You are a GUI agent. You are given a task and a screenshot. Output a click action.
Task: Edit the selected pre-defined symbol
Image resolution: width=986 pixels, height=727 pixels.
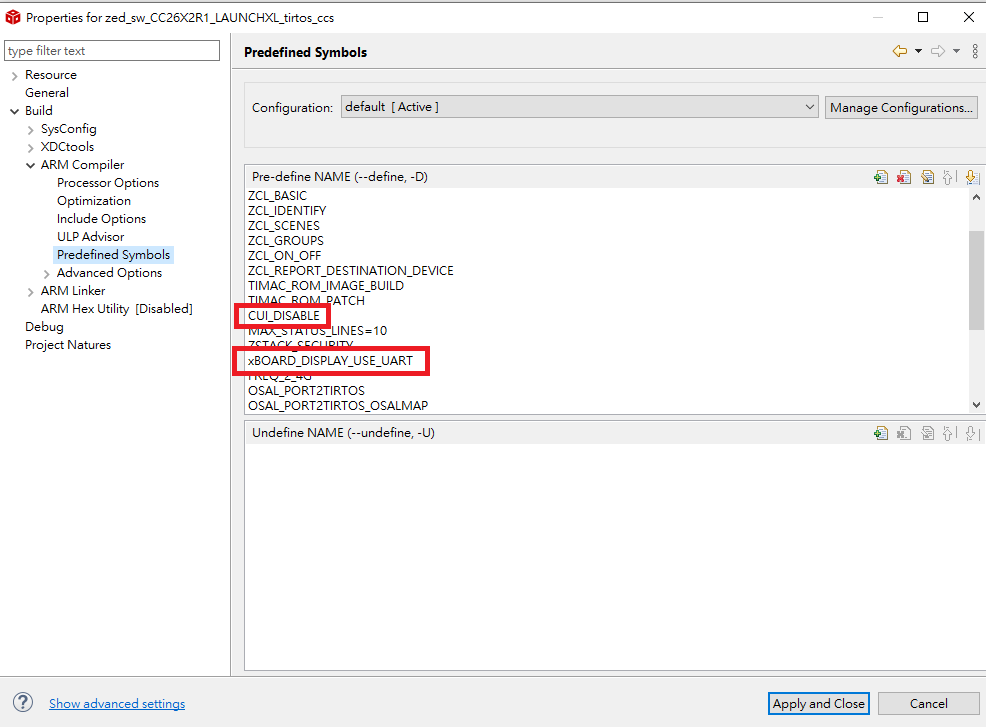pos(927,177)
